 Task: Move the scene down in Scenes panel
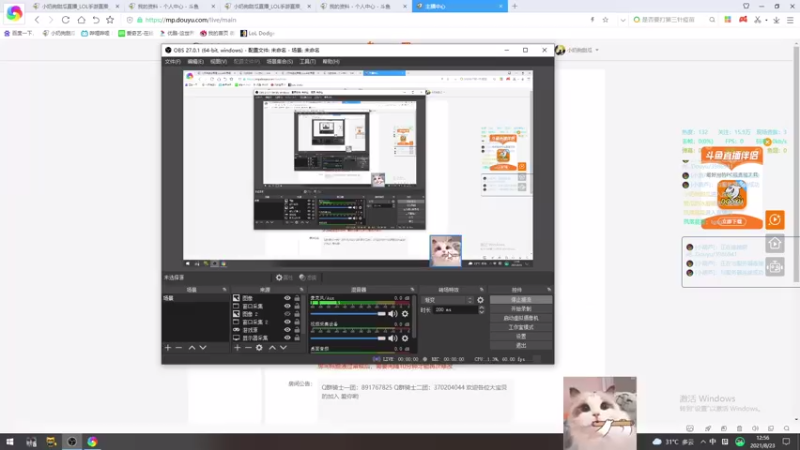click(203, 347)
